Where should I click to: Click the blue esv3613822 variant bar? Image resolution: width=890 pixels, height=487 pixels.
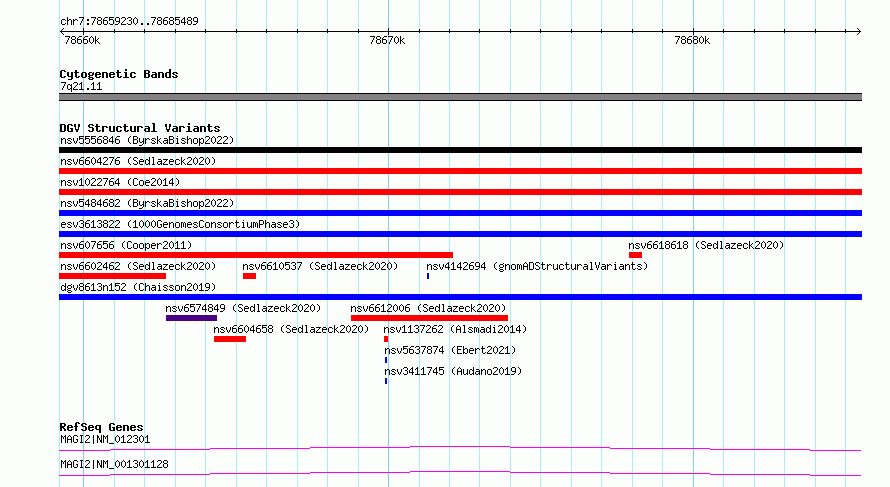[x=460, y=234]
